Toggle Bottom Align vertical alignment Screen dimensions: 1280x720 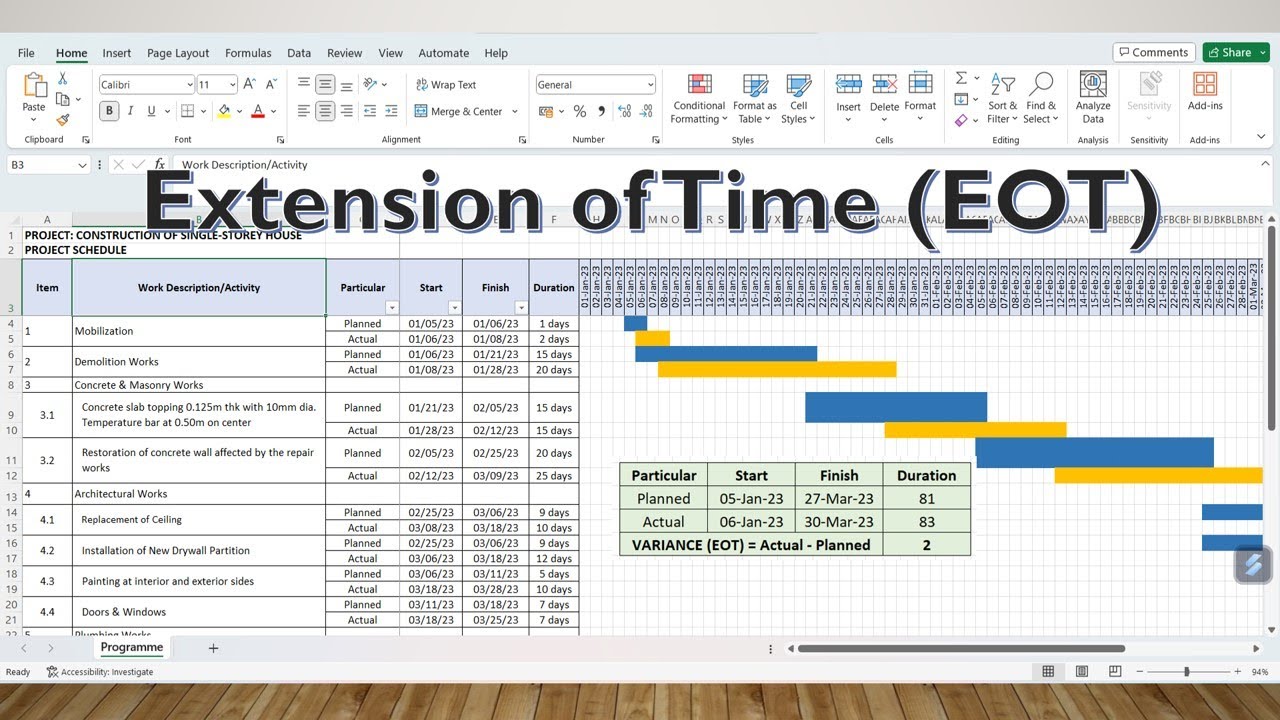pyautogui.click(x=347, y=85)
